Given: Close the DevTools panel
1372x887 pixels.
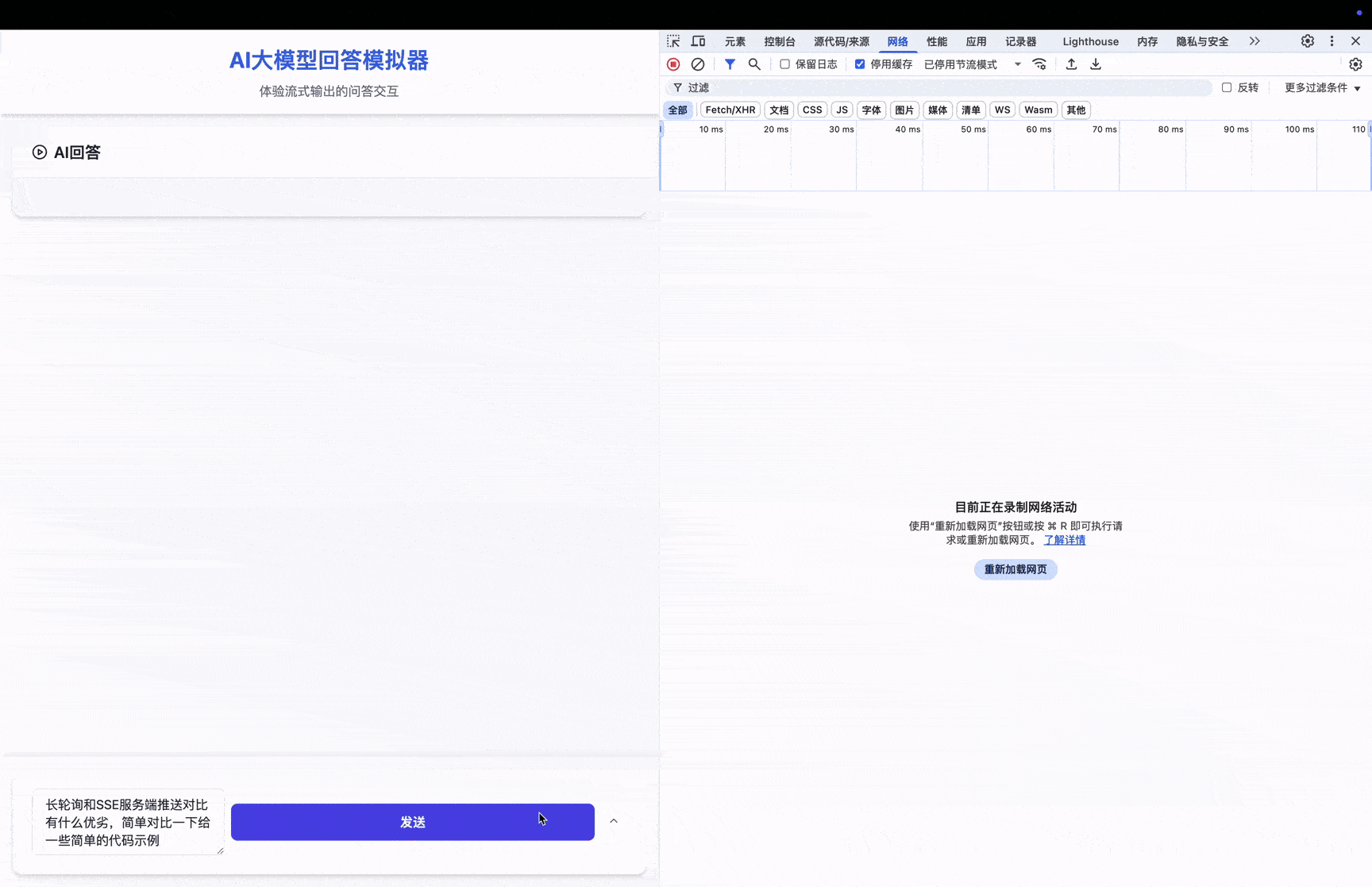Looking at the screenshot, I should click(1356, 41).
